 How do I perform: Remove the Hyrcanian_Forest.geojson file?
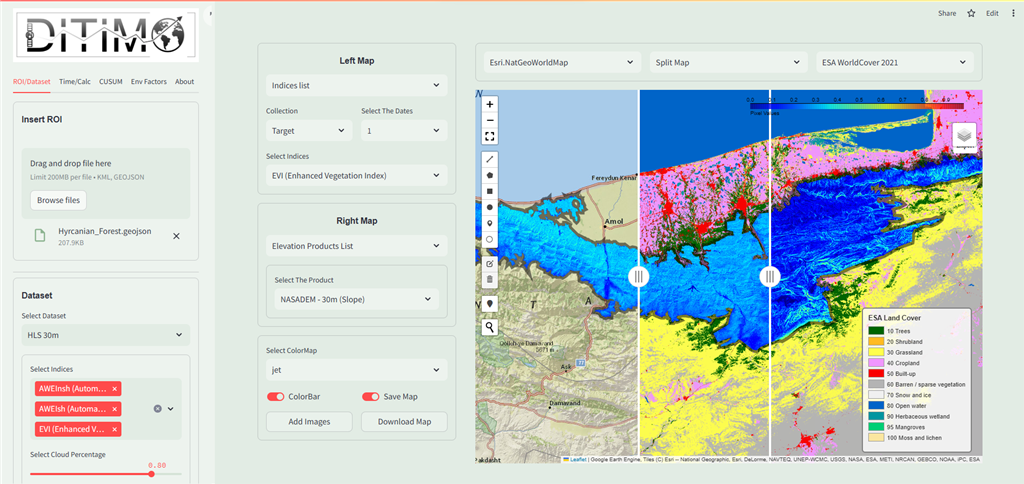click(x=176, y=236)
